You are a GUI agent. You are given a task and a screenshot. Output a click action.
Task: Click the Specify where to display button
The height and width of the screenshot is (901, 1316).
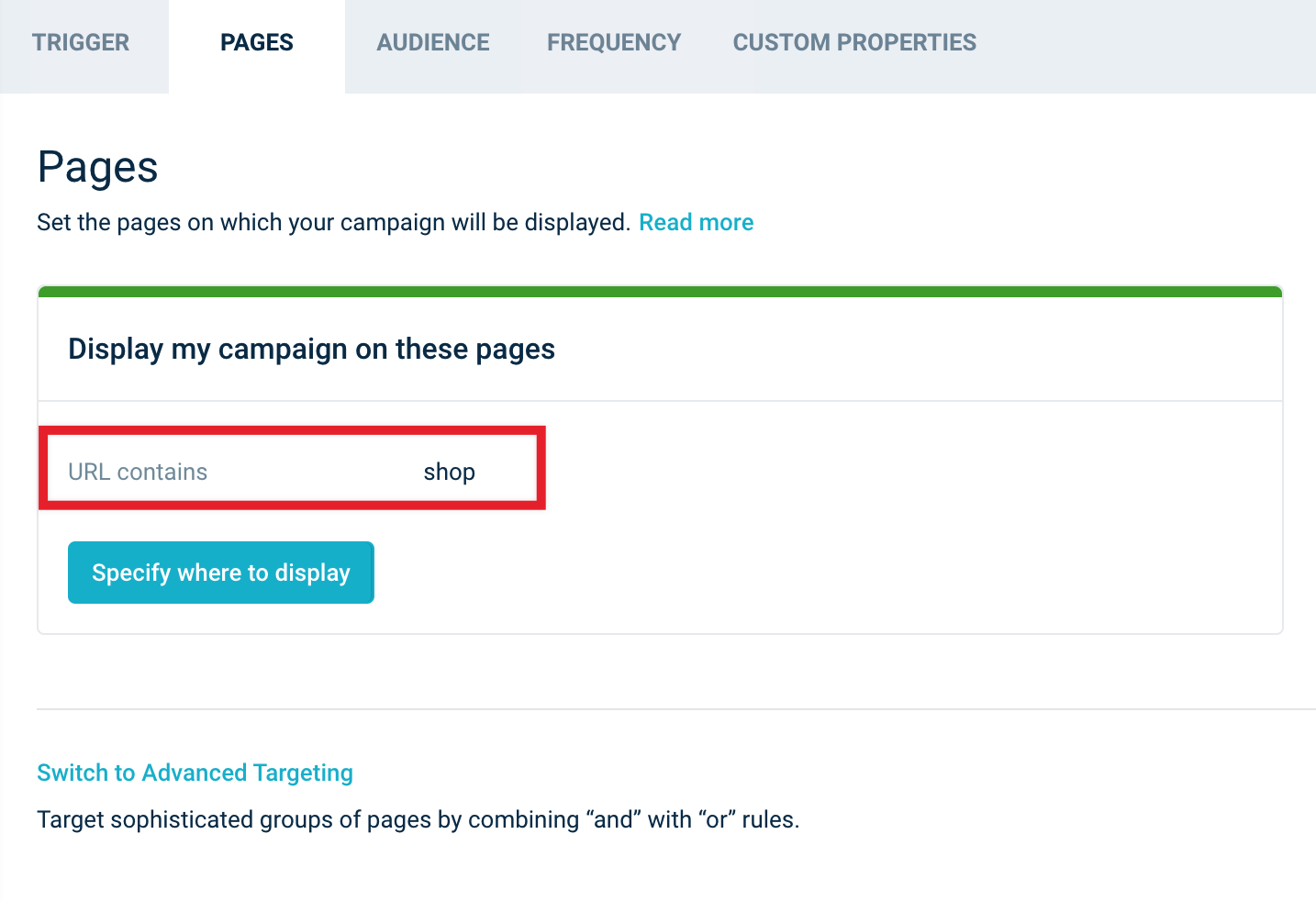coord(221,573)
